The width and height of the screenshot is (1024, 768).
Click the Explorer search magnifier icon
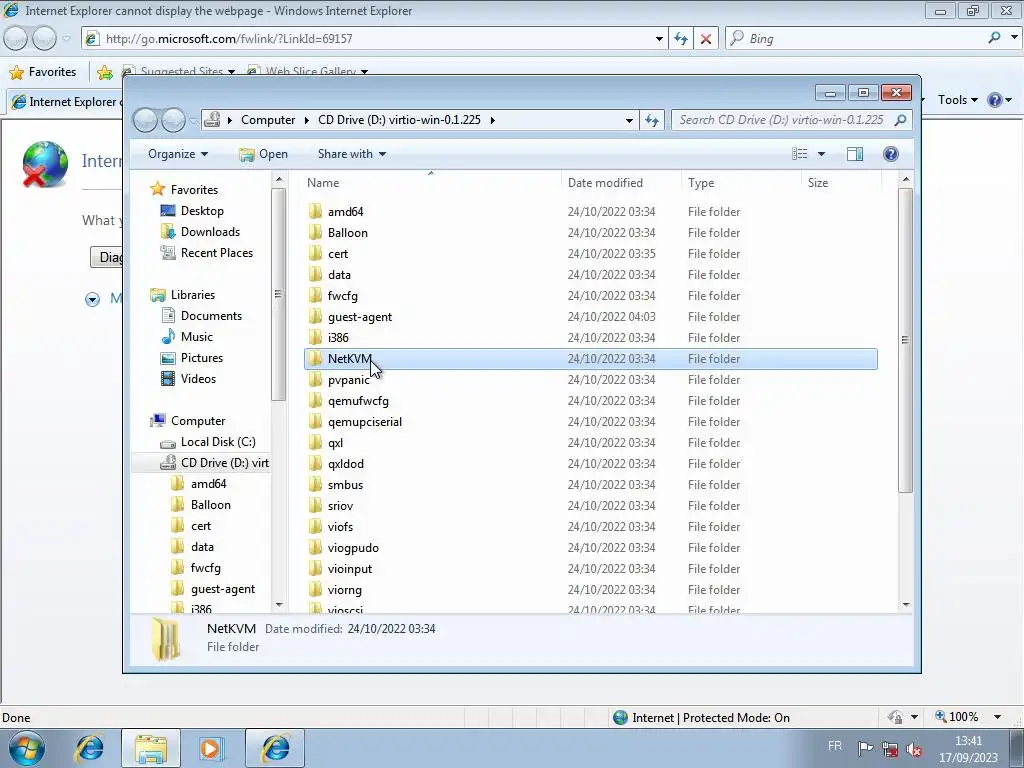click(x=901, y=120)
